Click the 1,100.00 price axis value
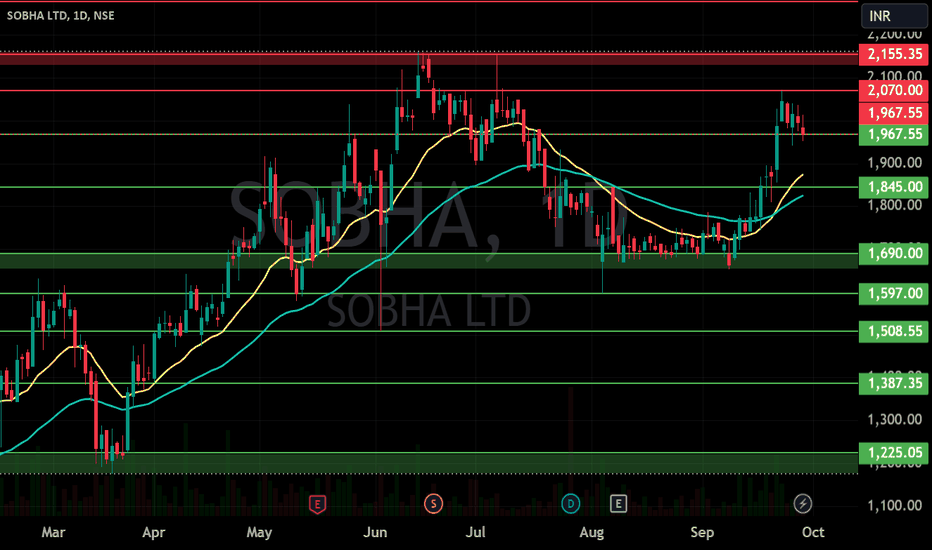This screenshot has height=550, width=932. [x=895, y=505]
